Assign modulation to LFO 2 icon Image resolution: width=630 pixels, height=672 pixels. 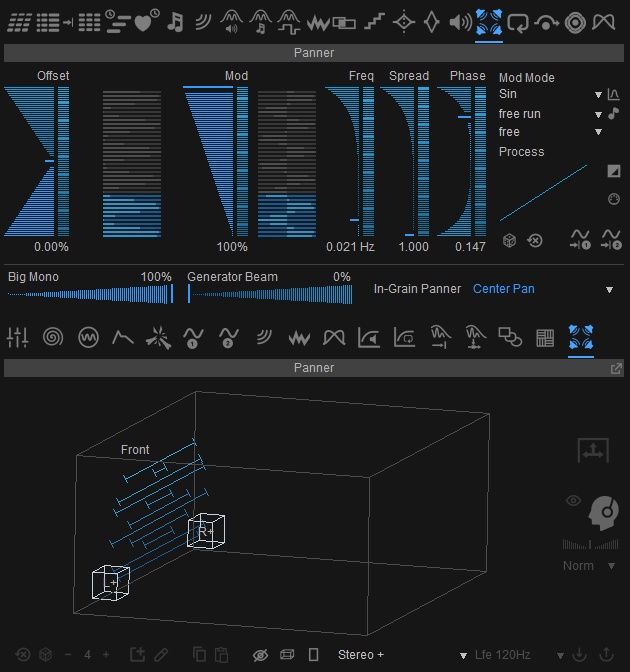611,240
